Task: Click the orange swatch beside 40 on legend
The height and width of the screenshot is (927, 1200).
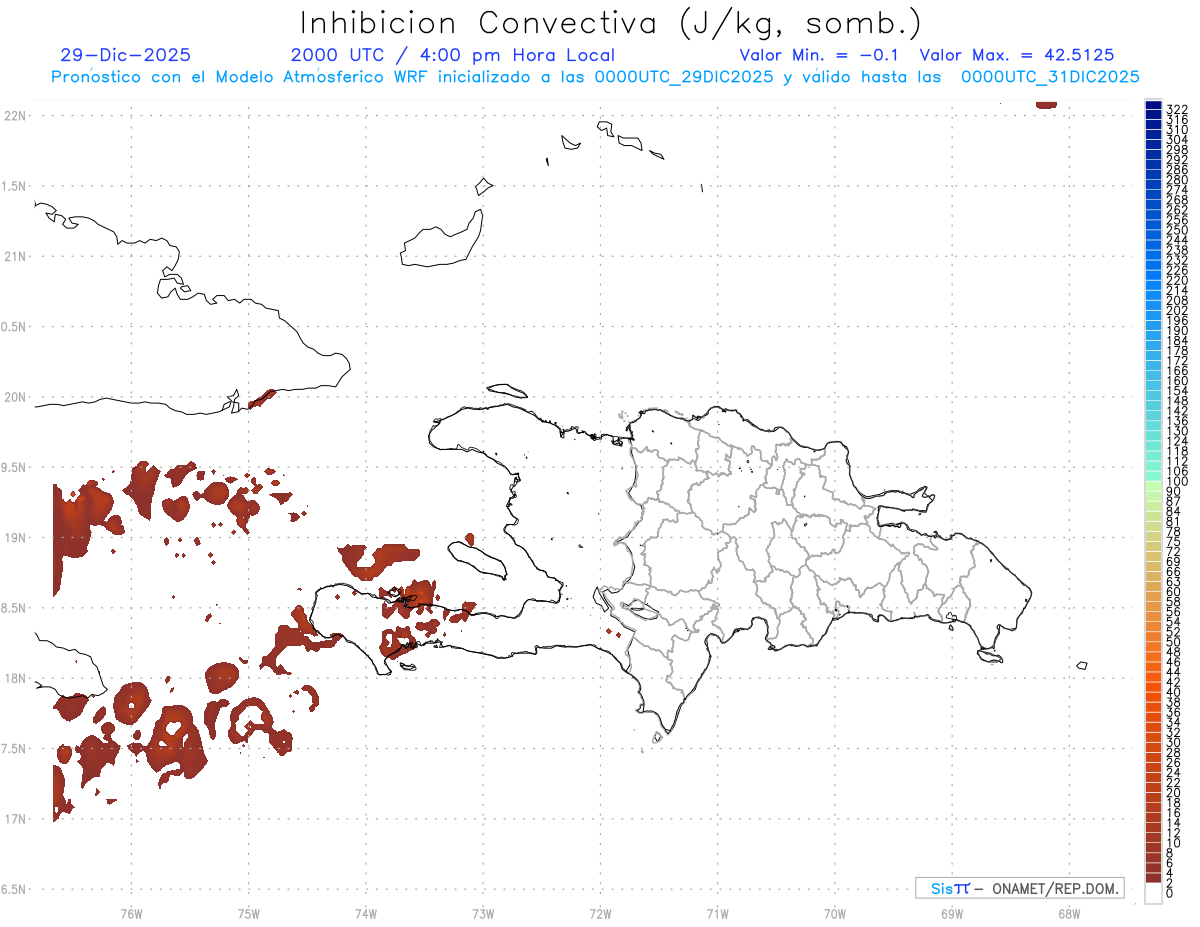Action: 1153,688
